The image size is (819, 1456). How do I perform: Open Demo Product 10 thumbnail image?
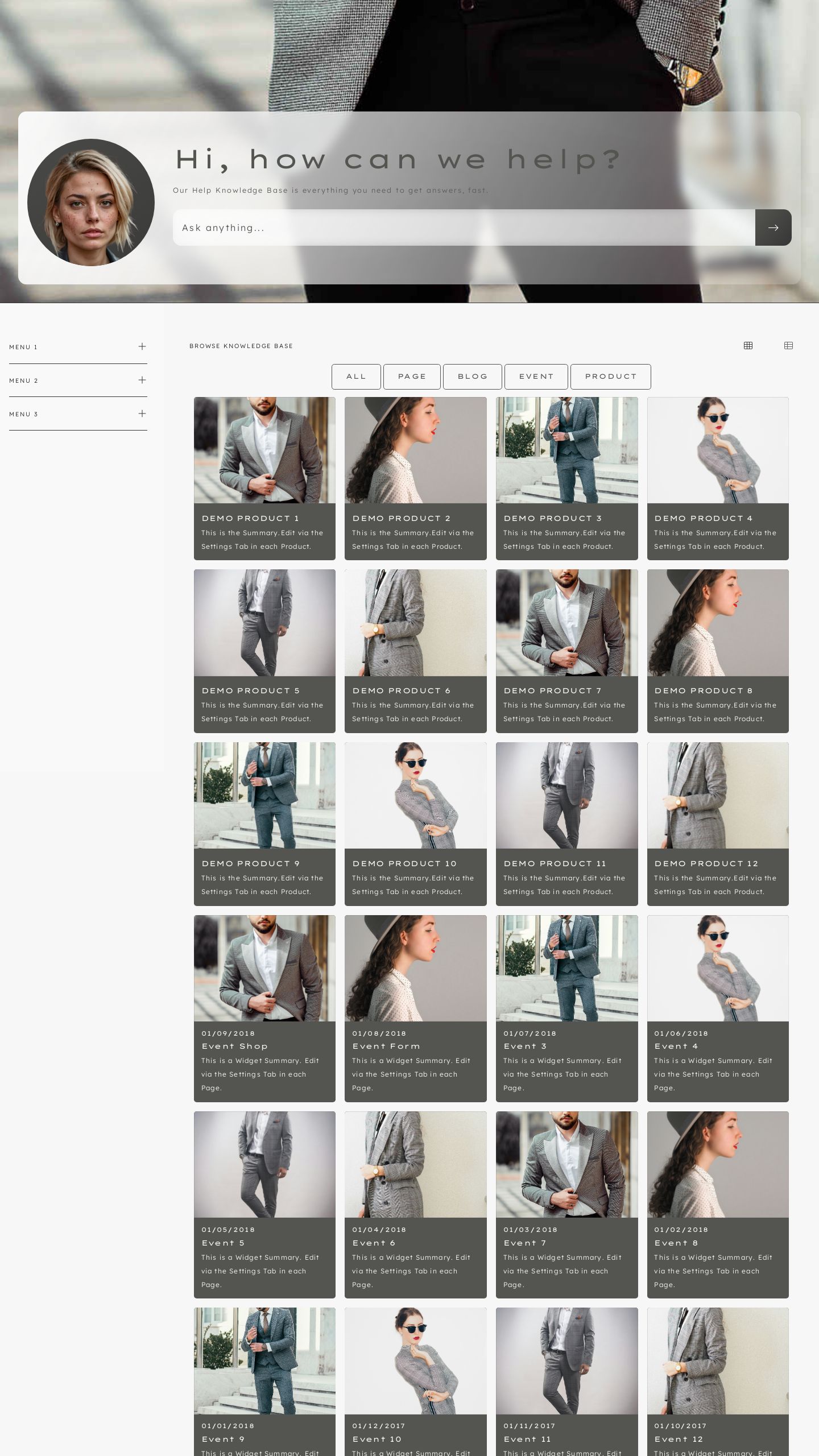tap(415, 795)
